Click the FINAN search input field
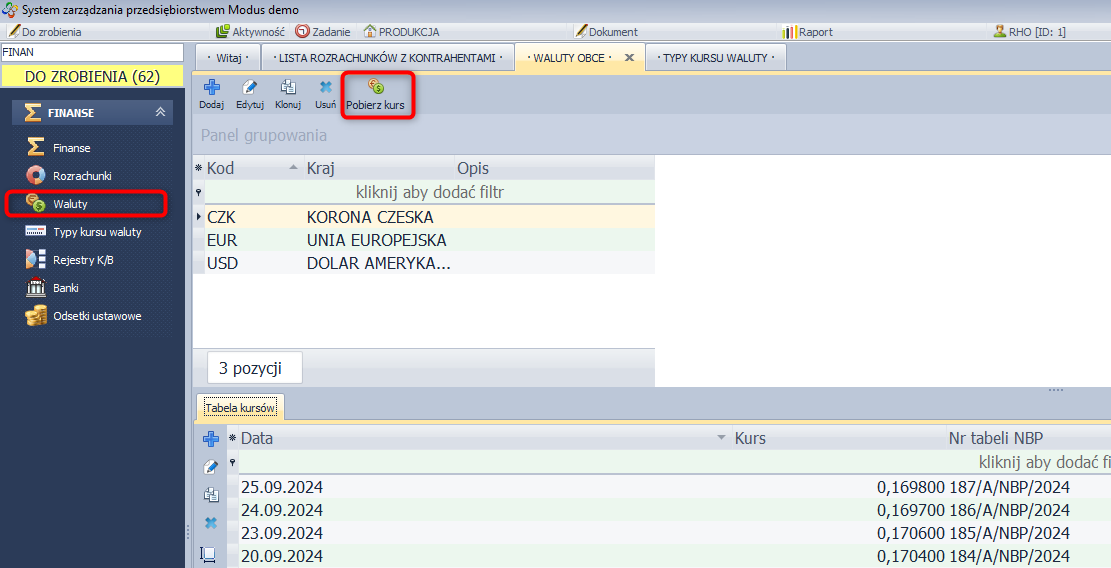1111x568 pixels. [92, 51]
